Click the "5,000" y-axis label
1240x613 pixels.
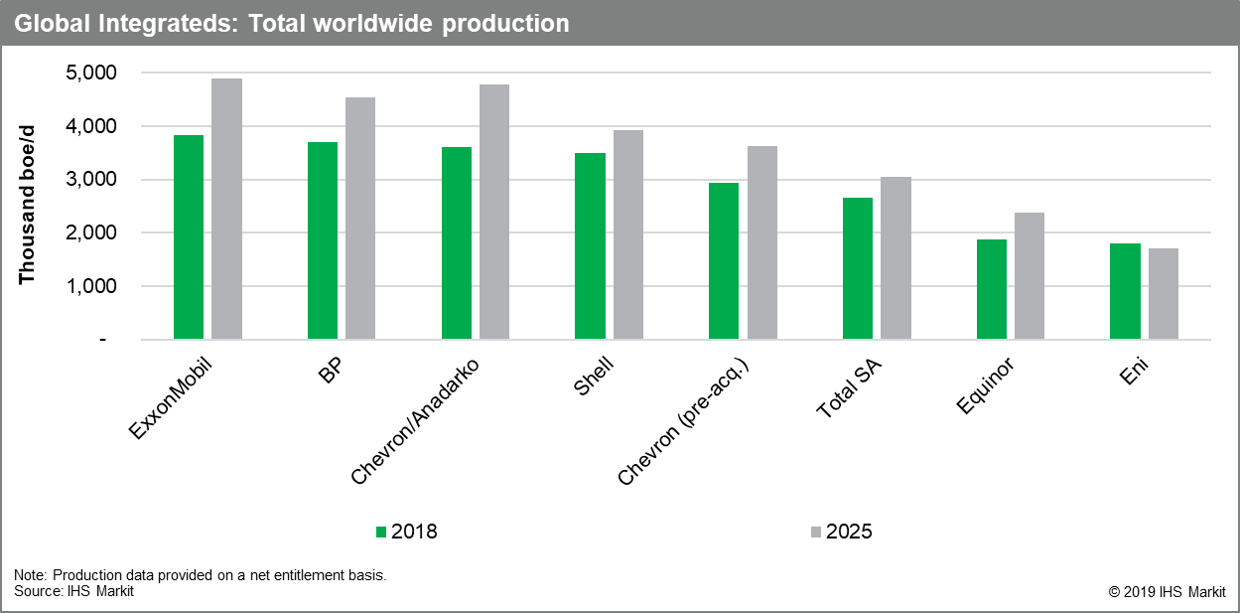pyautogui.click(x=92, y=73)
